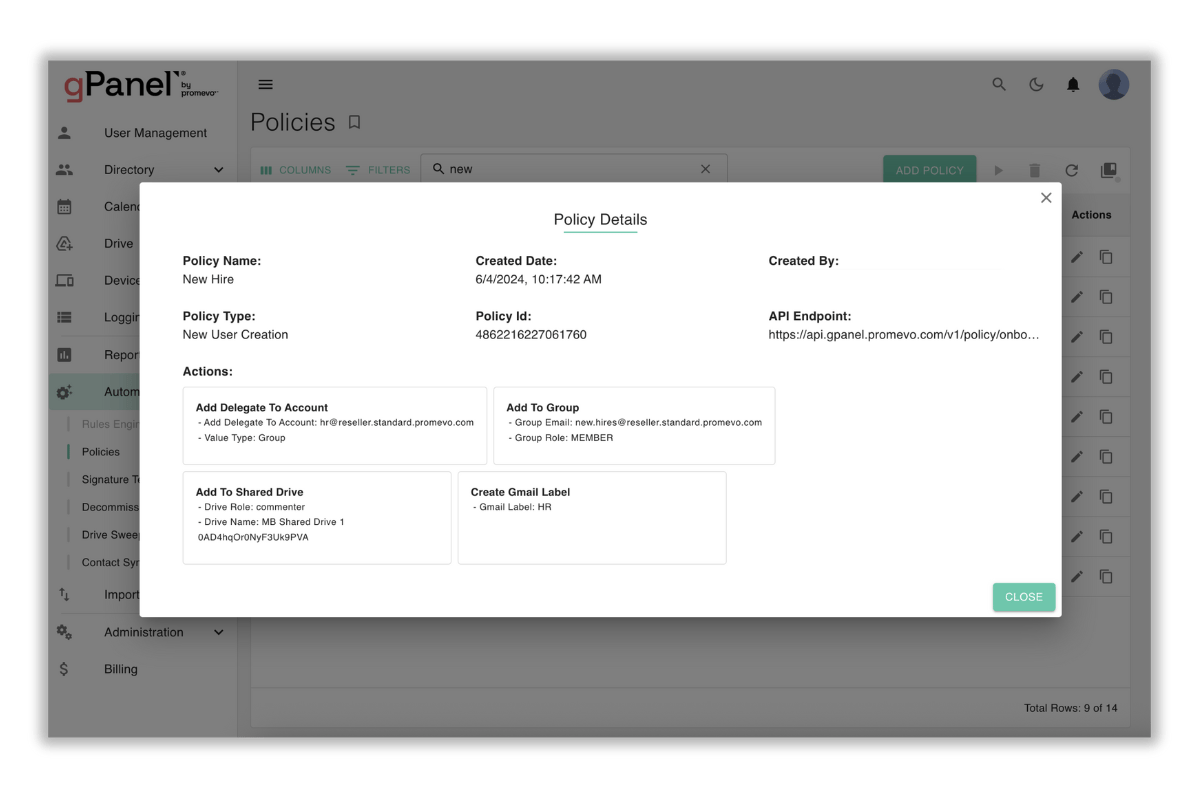This screenshot has height=798, width=1199.
Task: Open the hamburger menu icon
Action: coord(265,85)
